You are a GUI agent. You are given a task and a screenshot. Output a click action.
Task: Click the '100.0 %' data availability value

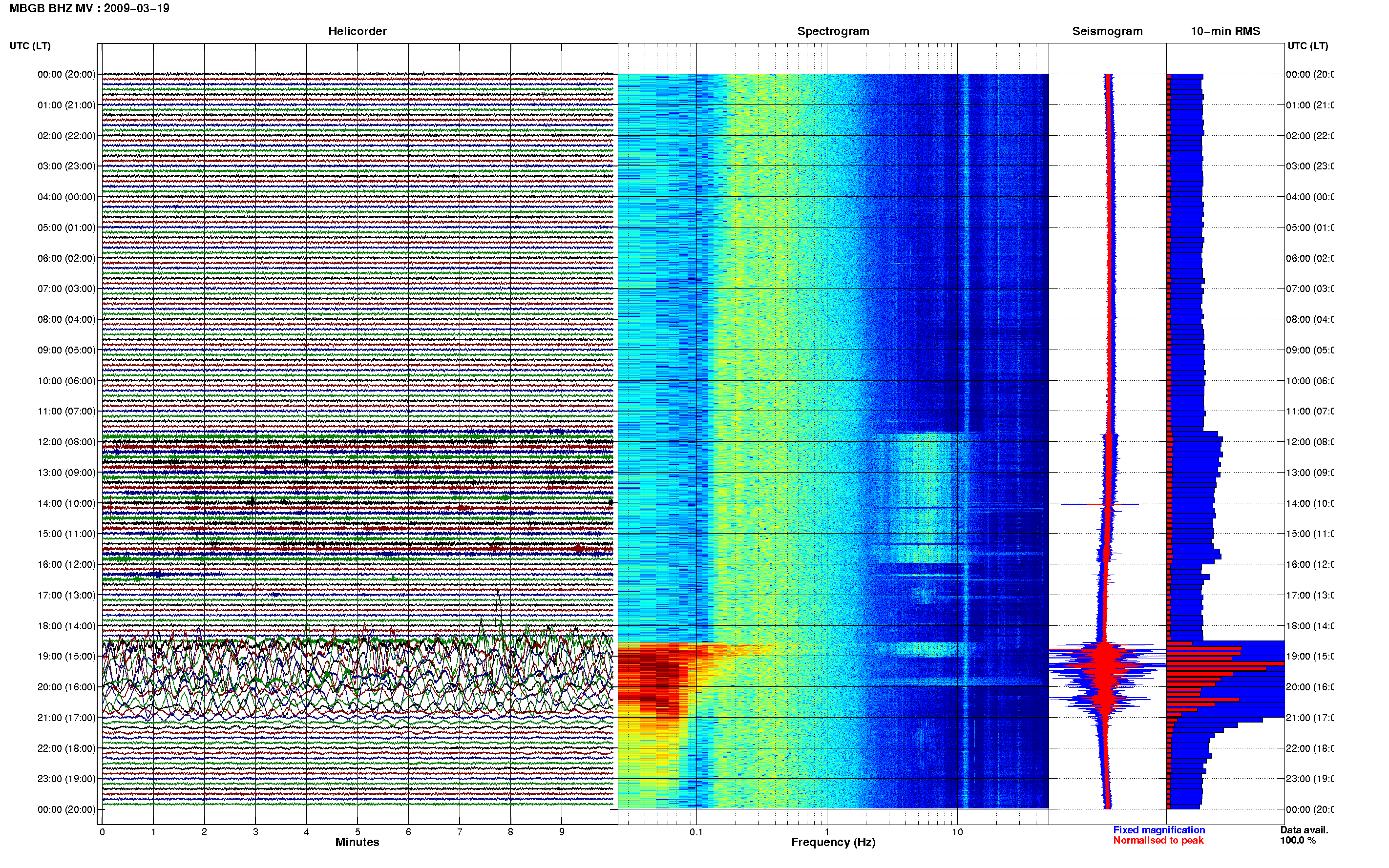pos(1298,841)
